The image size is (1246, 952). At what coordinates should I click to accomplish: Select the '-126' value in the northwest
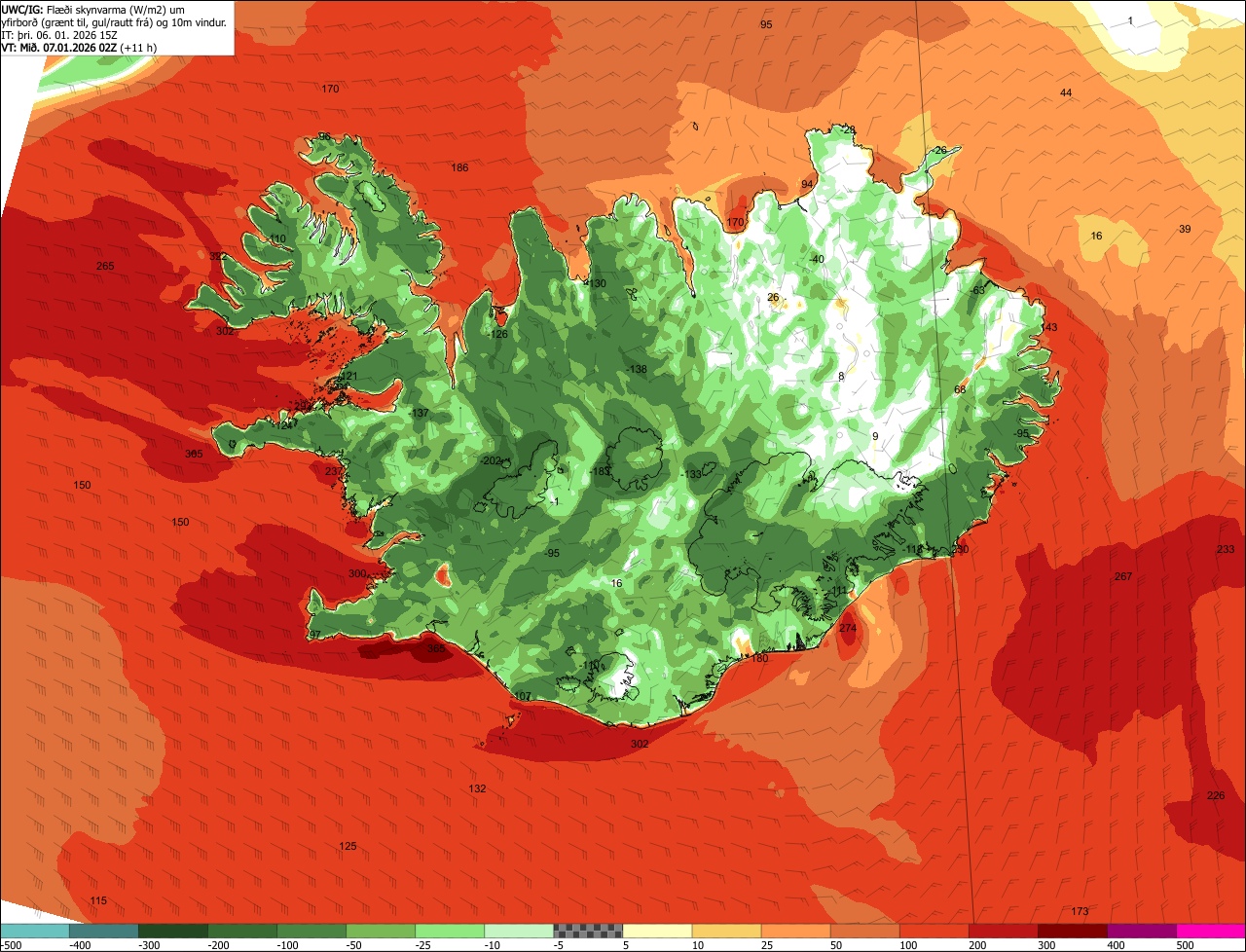pos(498,334)
